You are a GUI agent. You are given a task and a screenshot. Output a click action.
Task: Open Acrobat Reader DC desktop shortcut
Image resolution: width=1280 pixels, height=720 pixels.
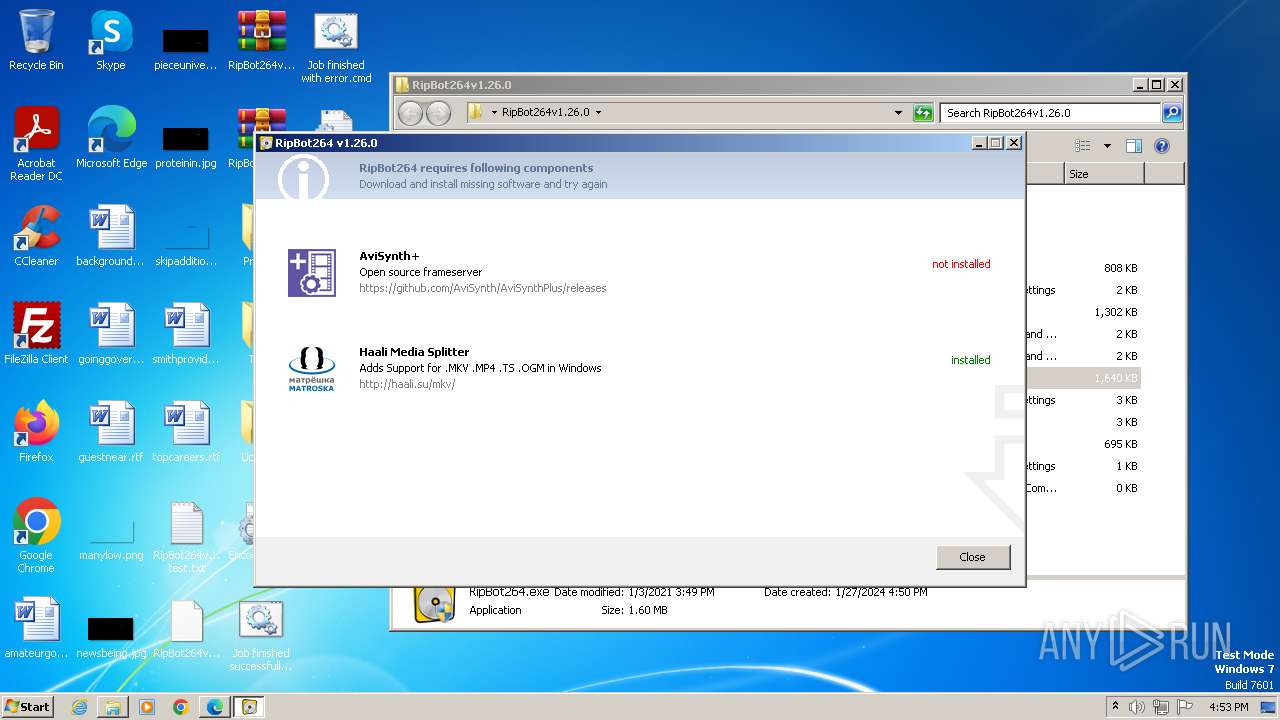36,144
